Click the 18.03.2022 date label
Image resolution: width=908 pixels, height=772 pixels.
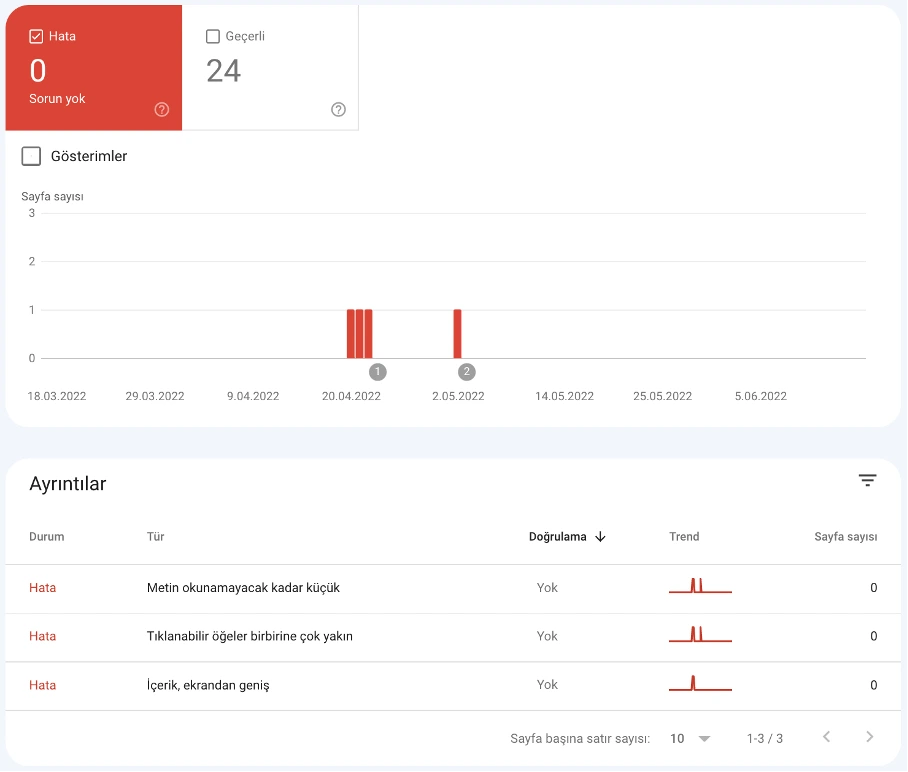pyautogui.click(x=57, y=396)
